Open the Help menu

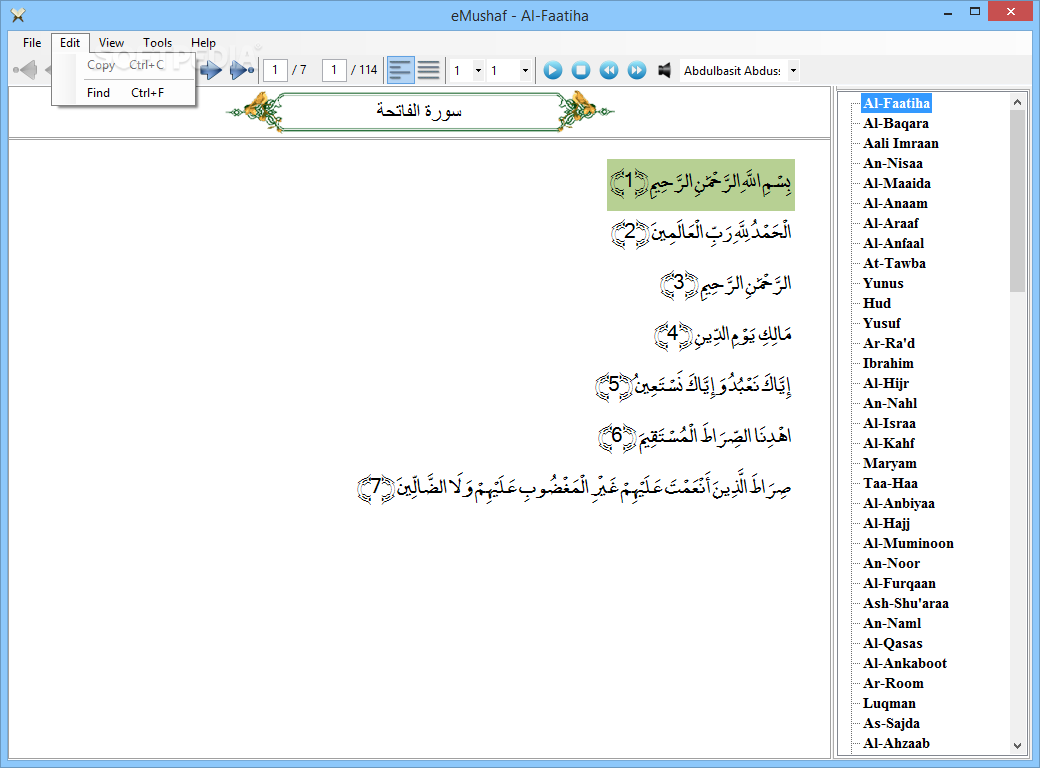pyautogui.click(x=203, y=42)
